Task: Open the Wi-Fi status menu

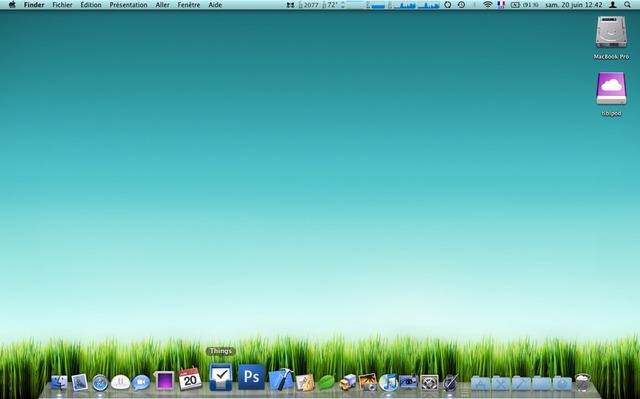Action: click(487, 5)
